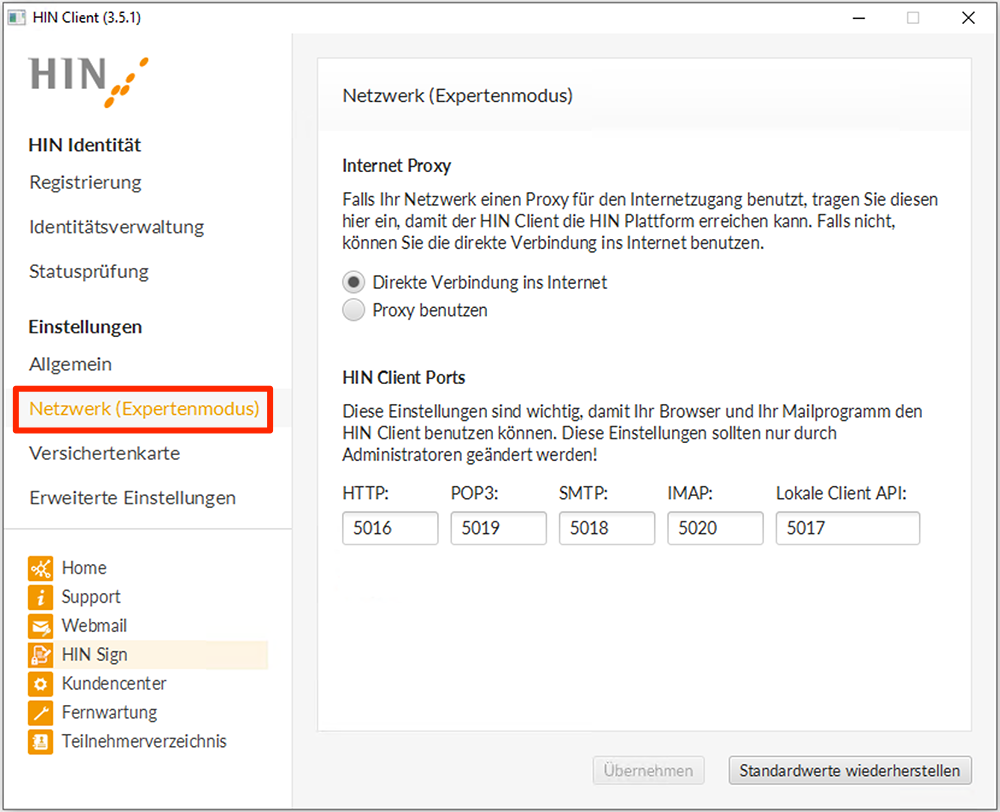1000x812 pixels.
Task: Go to Statusprüfung
Action: 89,272
